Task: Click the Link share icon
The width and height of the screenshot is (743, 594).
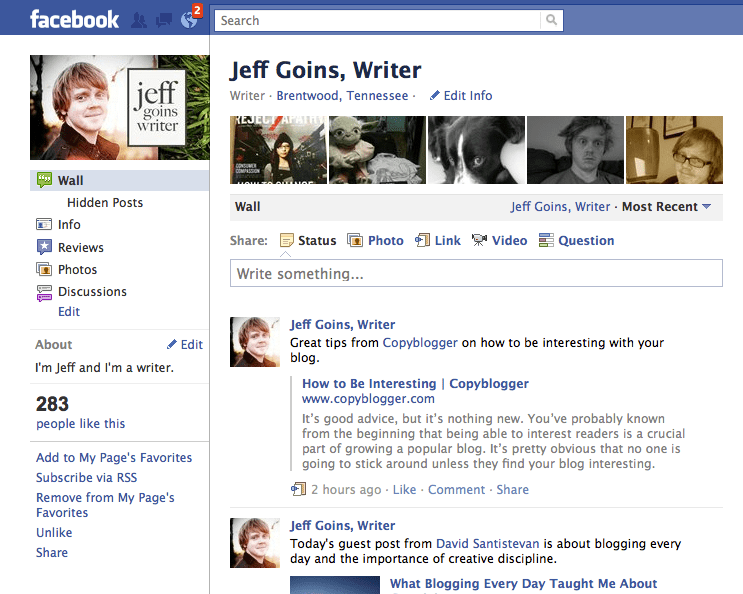Action: click(x=422, y=240)
